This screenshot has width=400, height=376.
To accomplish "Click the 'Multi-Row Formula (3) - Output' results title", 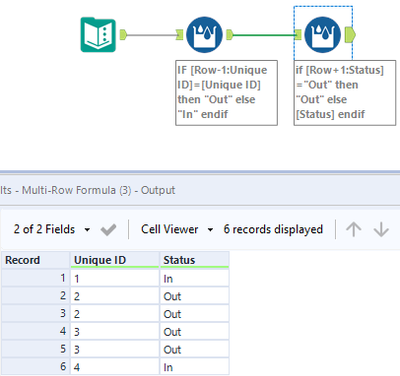I will [x=98, y=190].
